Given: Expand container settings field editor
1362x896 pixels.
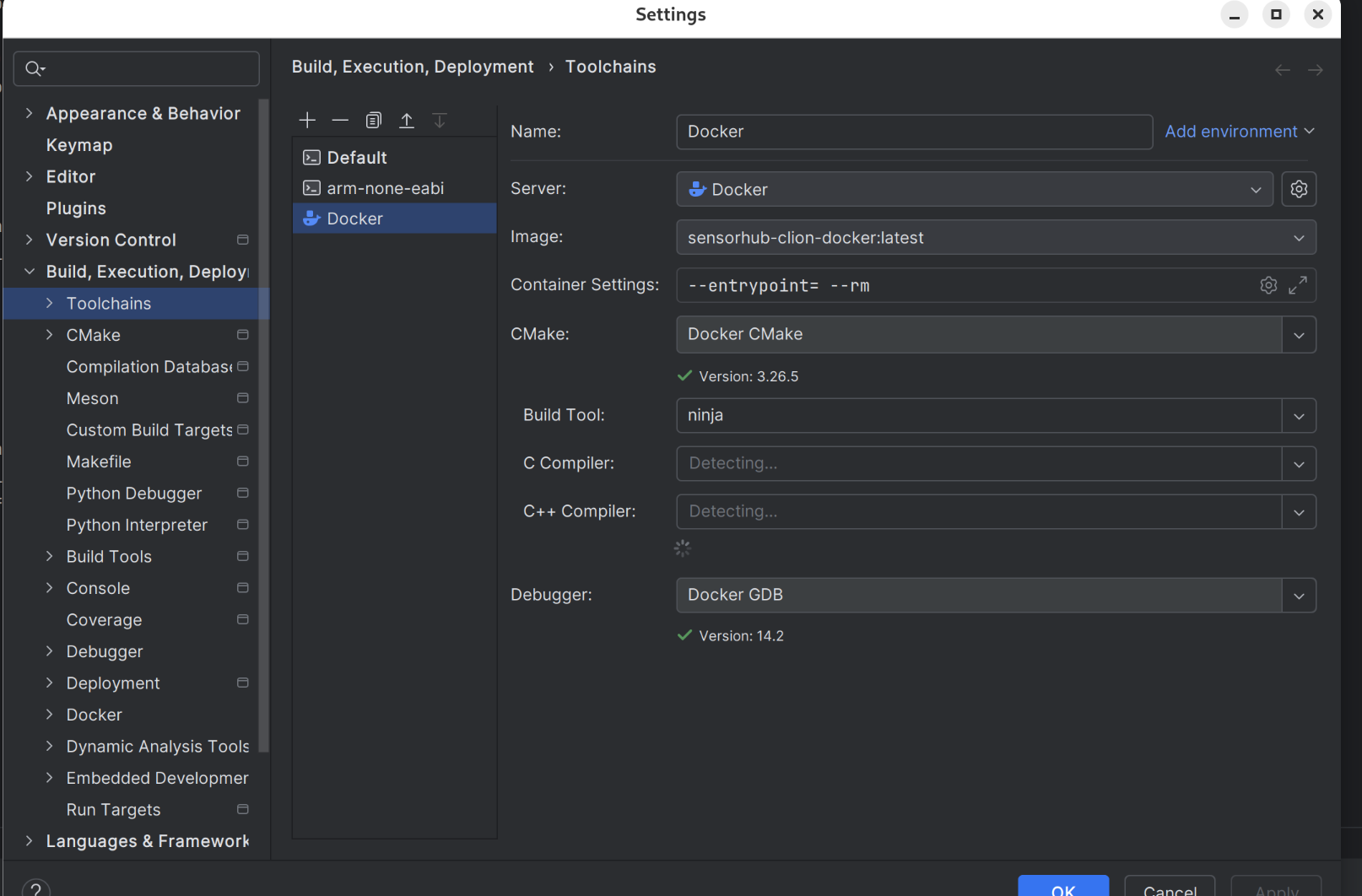Looking at the screenshot, I should [x=1298, y=285].
